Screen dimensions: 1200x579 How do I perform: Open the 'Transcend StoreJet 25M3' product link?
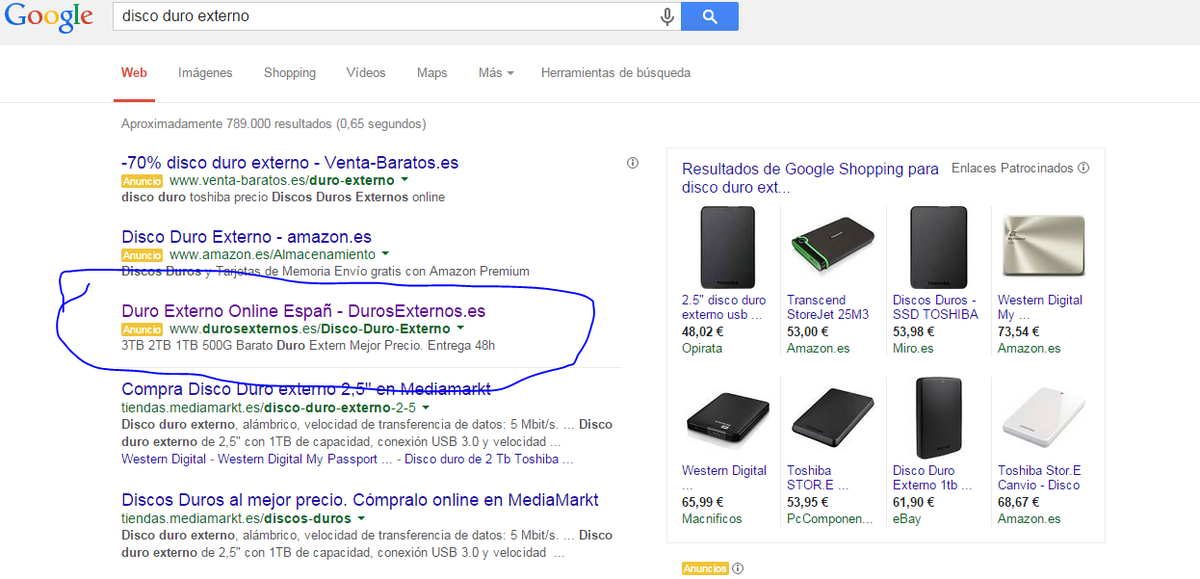pos(828,307)
